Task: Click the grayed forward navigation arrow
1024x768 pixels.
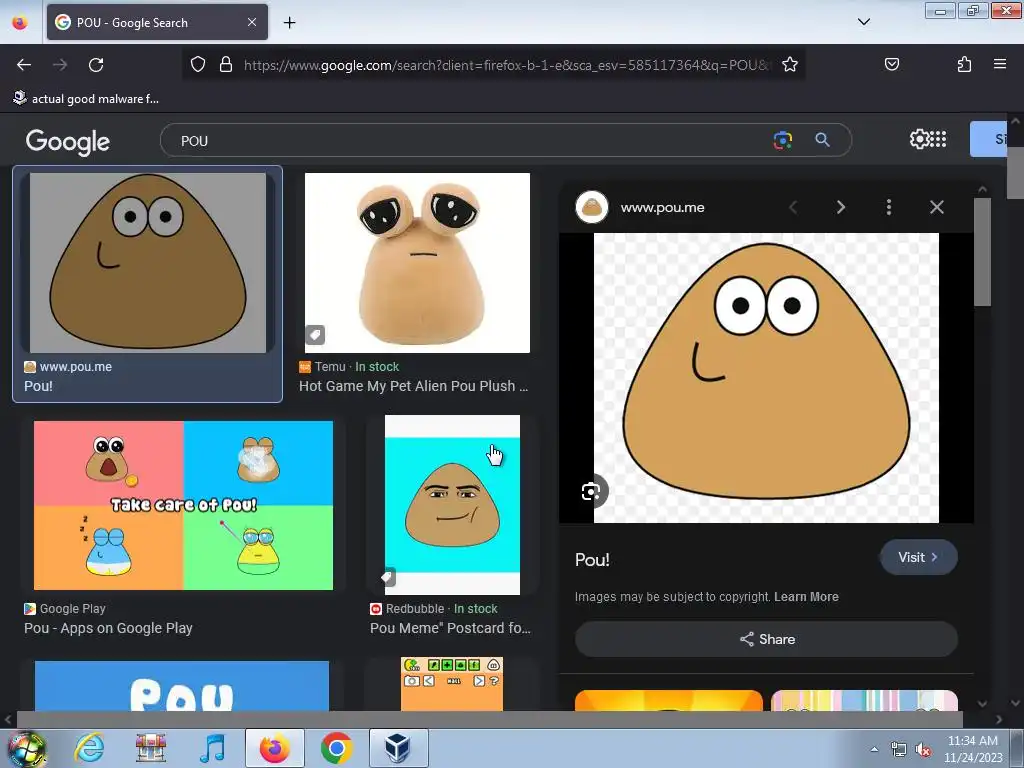Action: pos(60,65)
